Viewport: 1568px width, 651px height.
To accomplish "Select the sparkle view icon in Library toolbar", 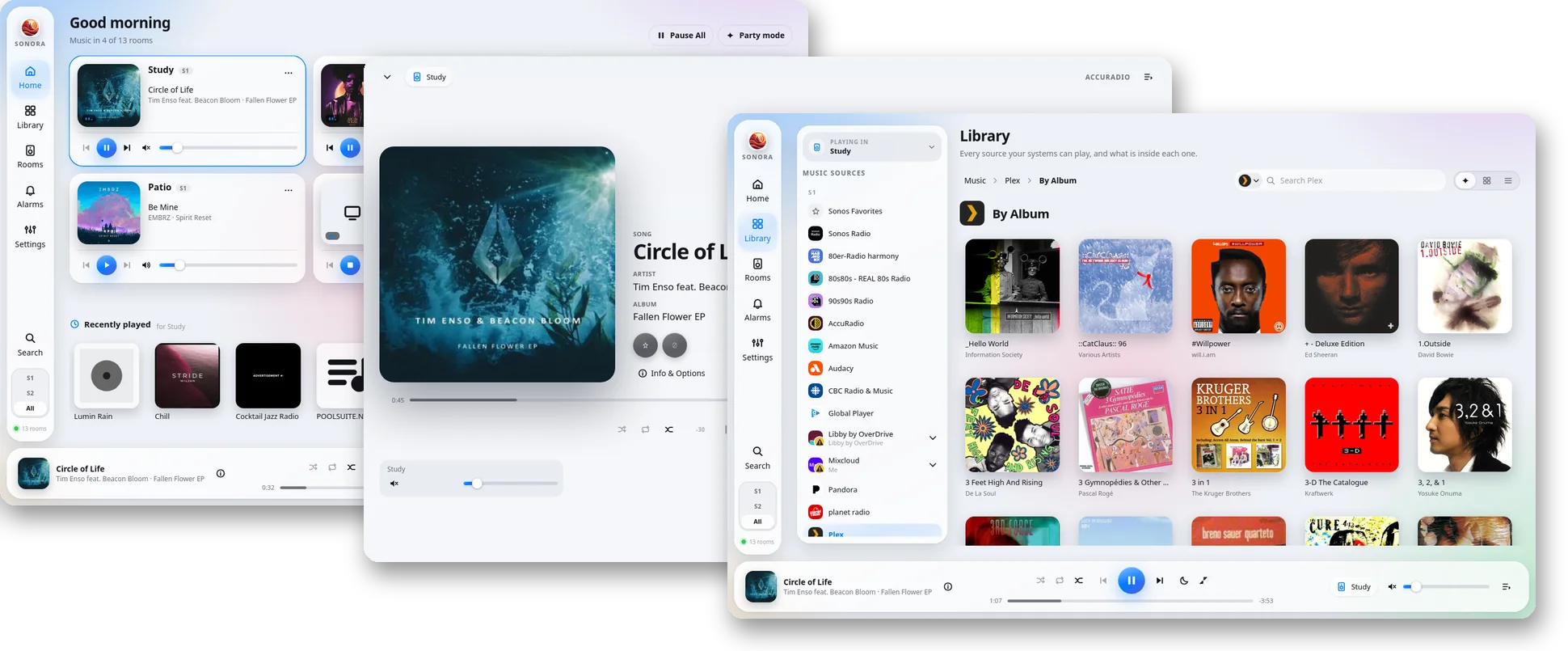I will (1465, 181).
